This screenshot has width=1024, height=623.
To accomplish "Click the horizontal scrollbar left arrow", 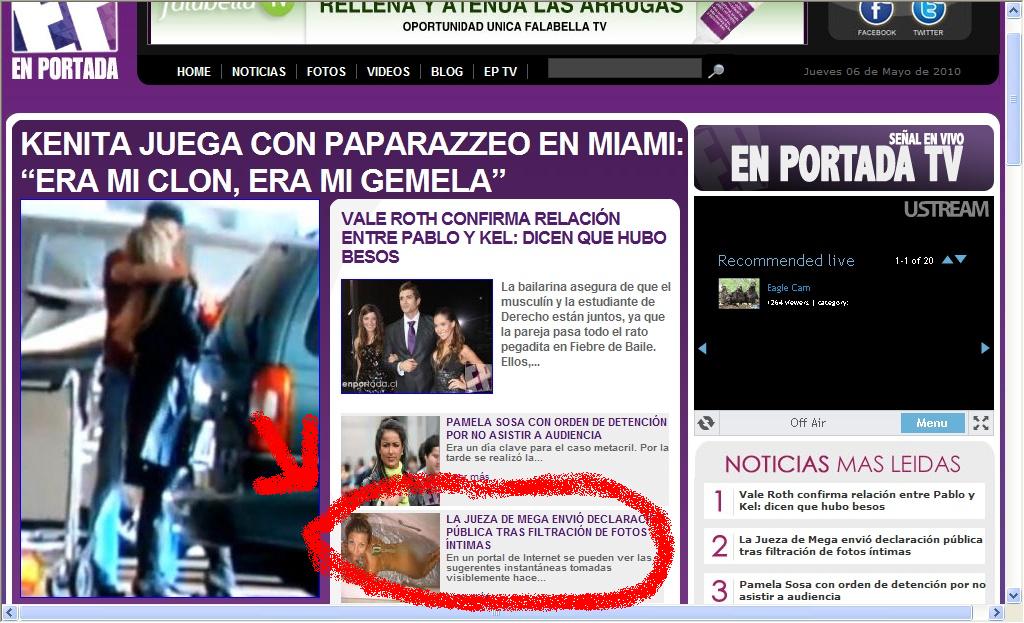I will [9, 613].
